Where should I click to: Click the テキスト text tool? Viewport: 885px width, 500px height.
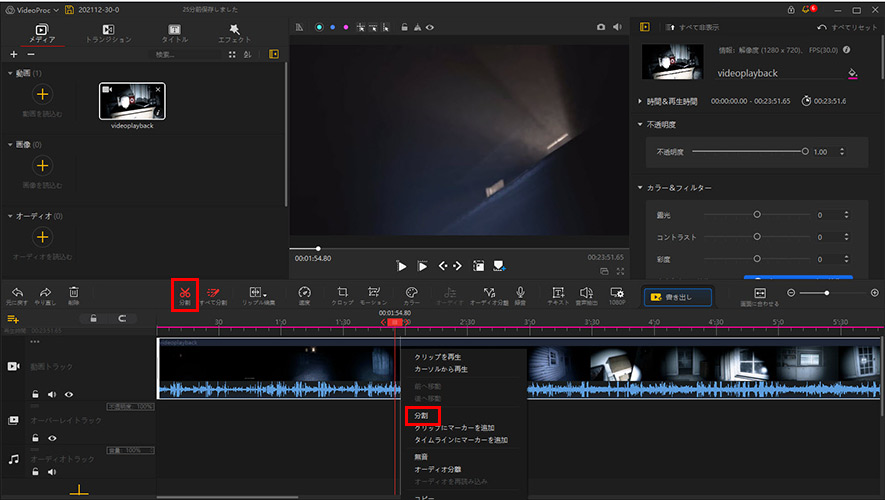pos(558,294)
